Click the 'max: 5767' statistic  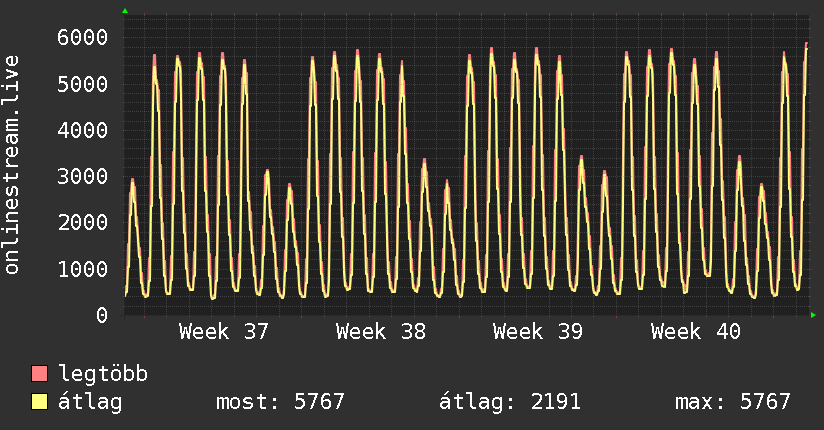pos(733,402)
